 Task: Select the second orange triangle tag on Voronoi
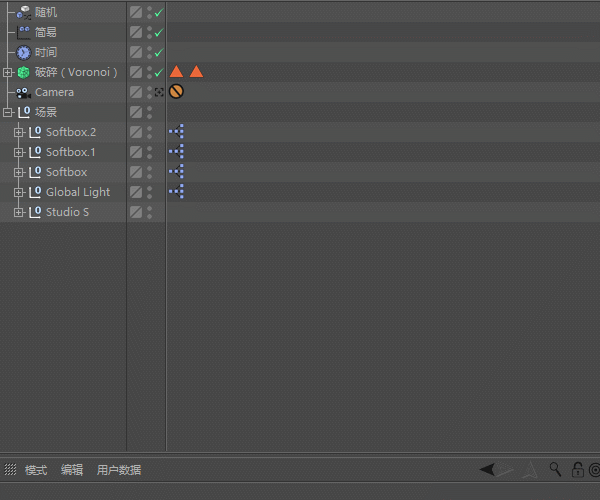[196, 72]
